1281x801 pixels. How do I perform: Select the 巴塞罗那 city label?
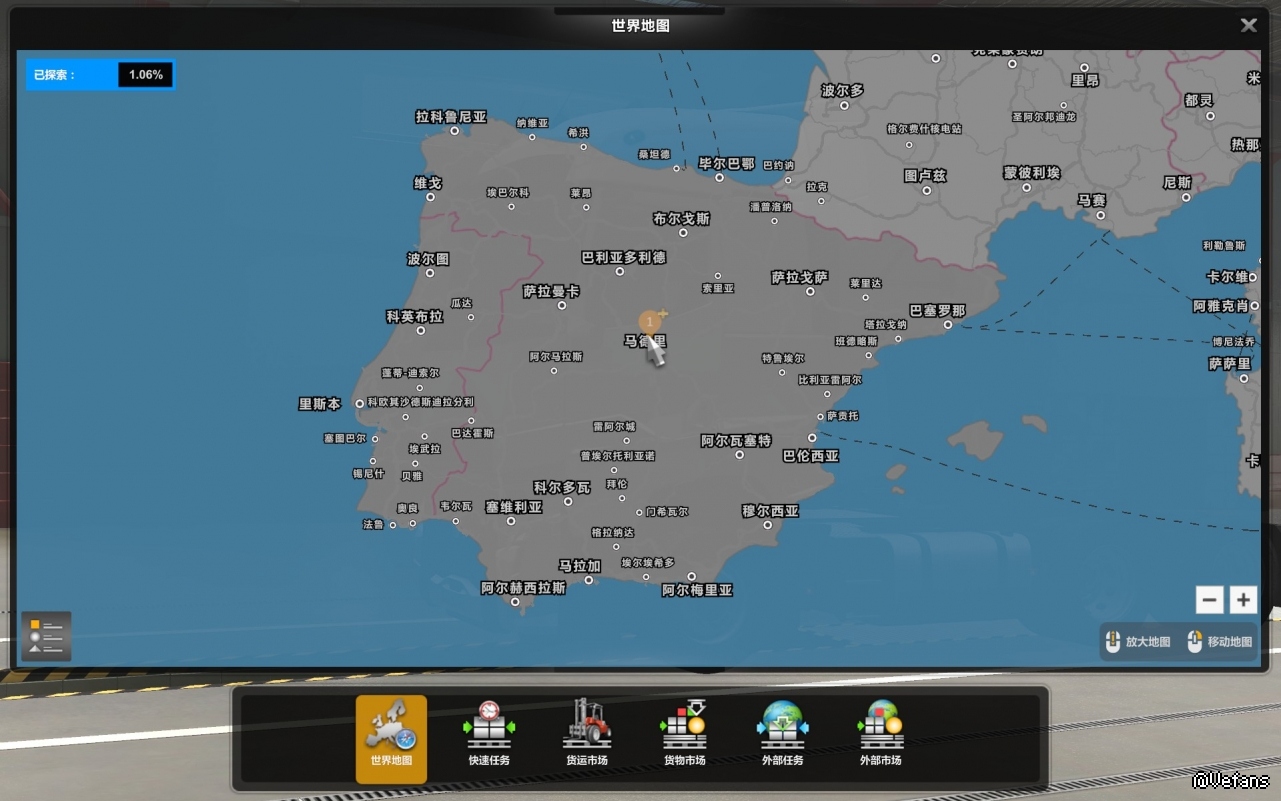pyautogui.click(x=937, y=311)
